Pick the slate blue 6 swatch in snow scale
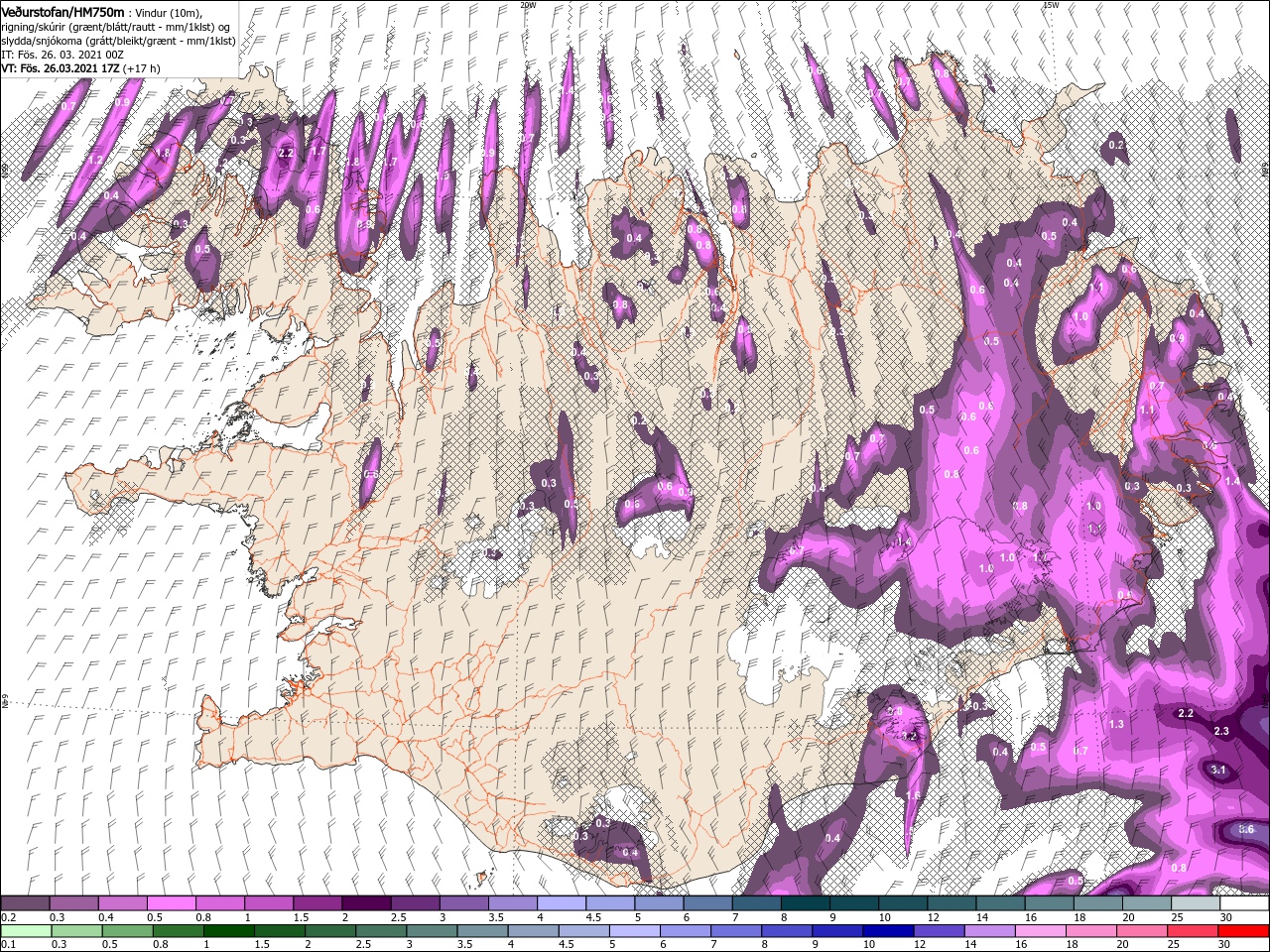The image size is (1270, 952). [x=708, y=904]
